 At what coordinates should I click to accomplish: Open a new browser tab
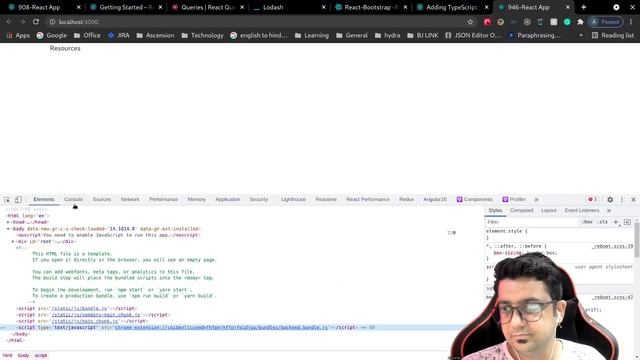pyautogui.click(x=583, y=7)
